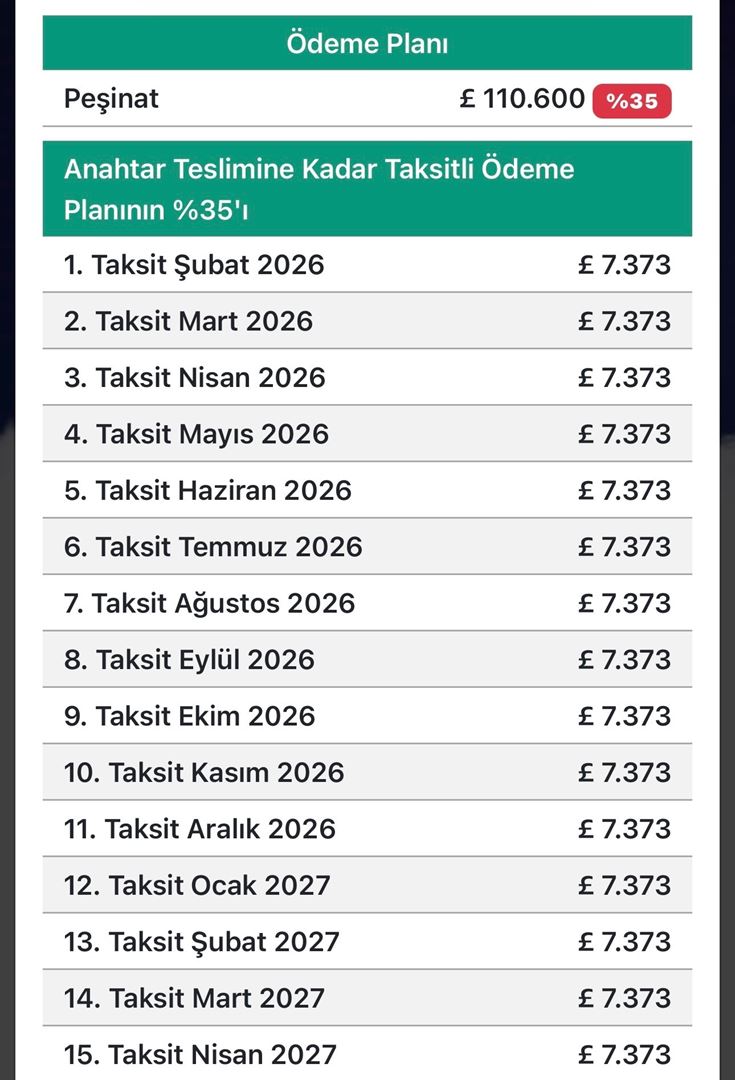This screenshot has width=735, height=1080.
Task: Click the Anahtar Teslimine Kadar Taksitli header
Action: 319,189
